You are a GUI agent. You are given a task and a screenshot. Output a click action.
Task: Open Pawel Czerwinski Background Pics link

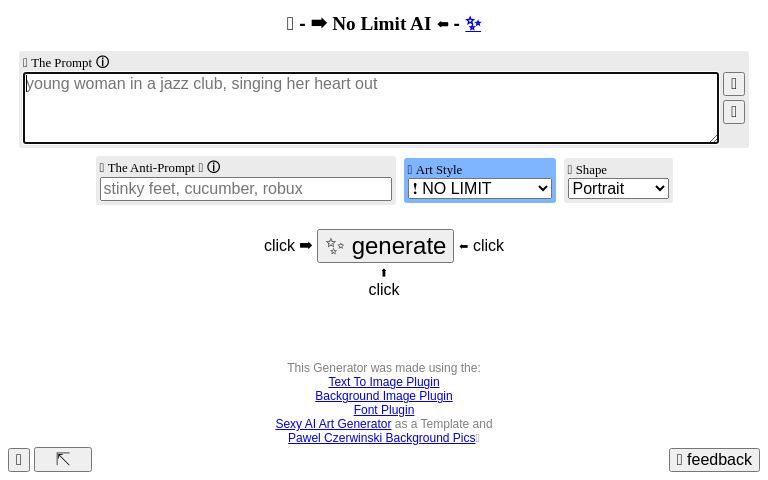(381, 438)
